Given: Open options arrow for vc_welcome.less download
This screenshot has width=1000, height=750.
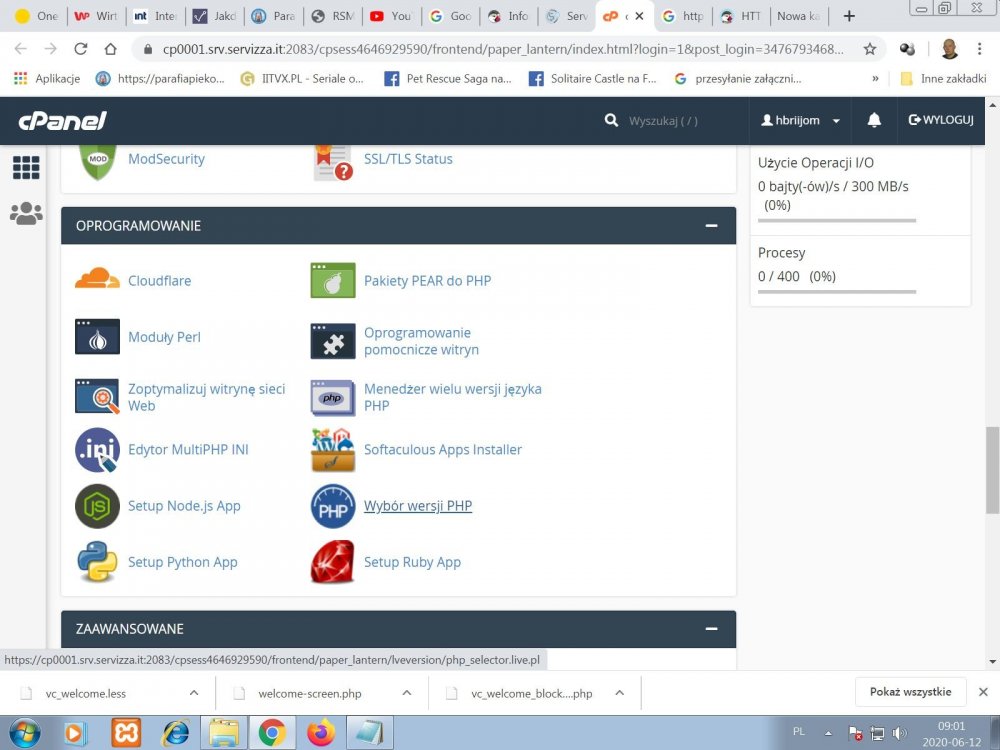Looking at the screenshot, I should tap(194, 693).
